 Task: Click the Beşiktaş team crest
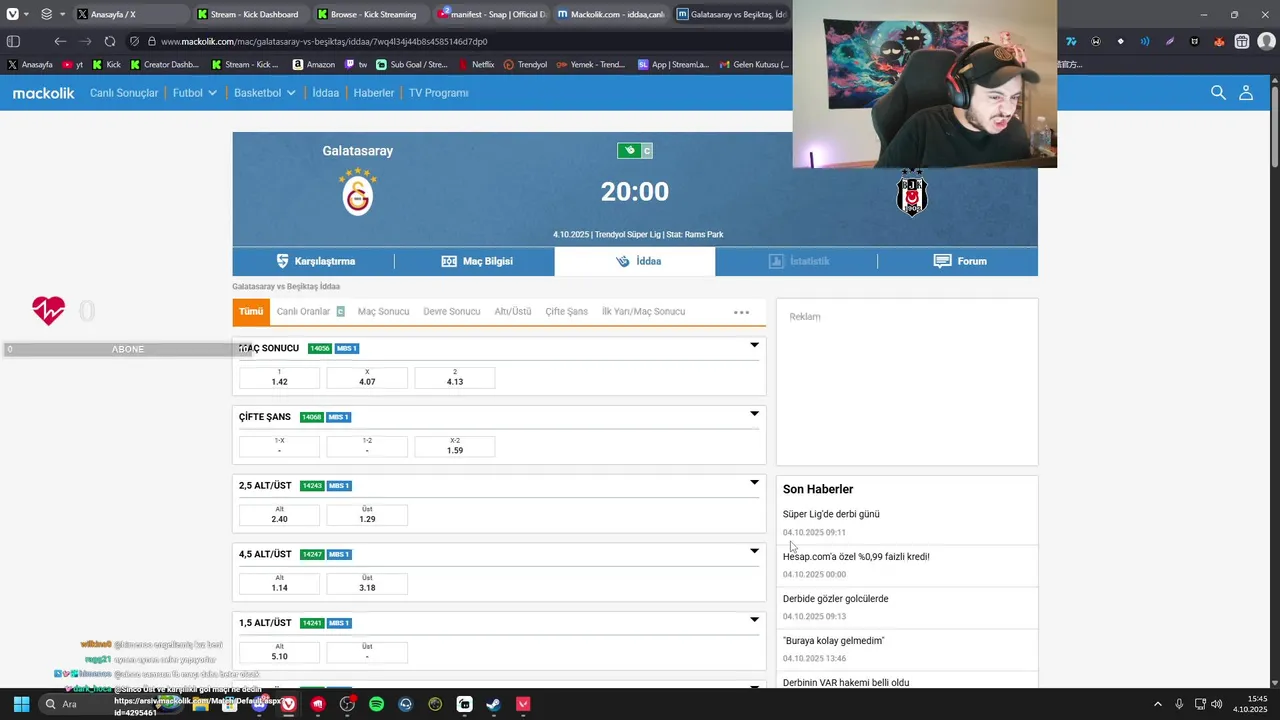tap(912, 193)
